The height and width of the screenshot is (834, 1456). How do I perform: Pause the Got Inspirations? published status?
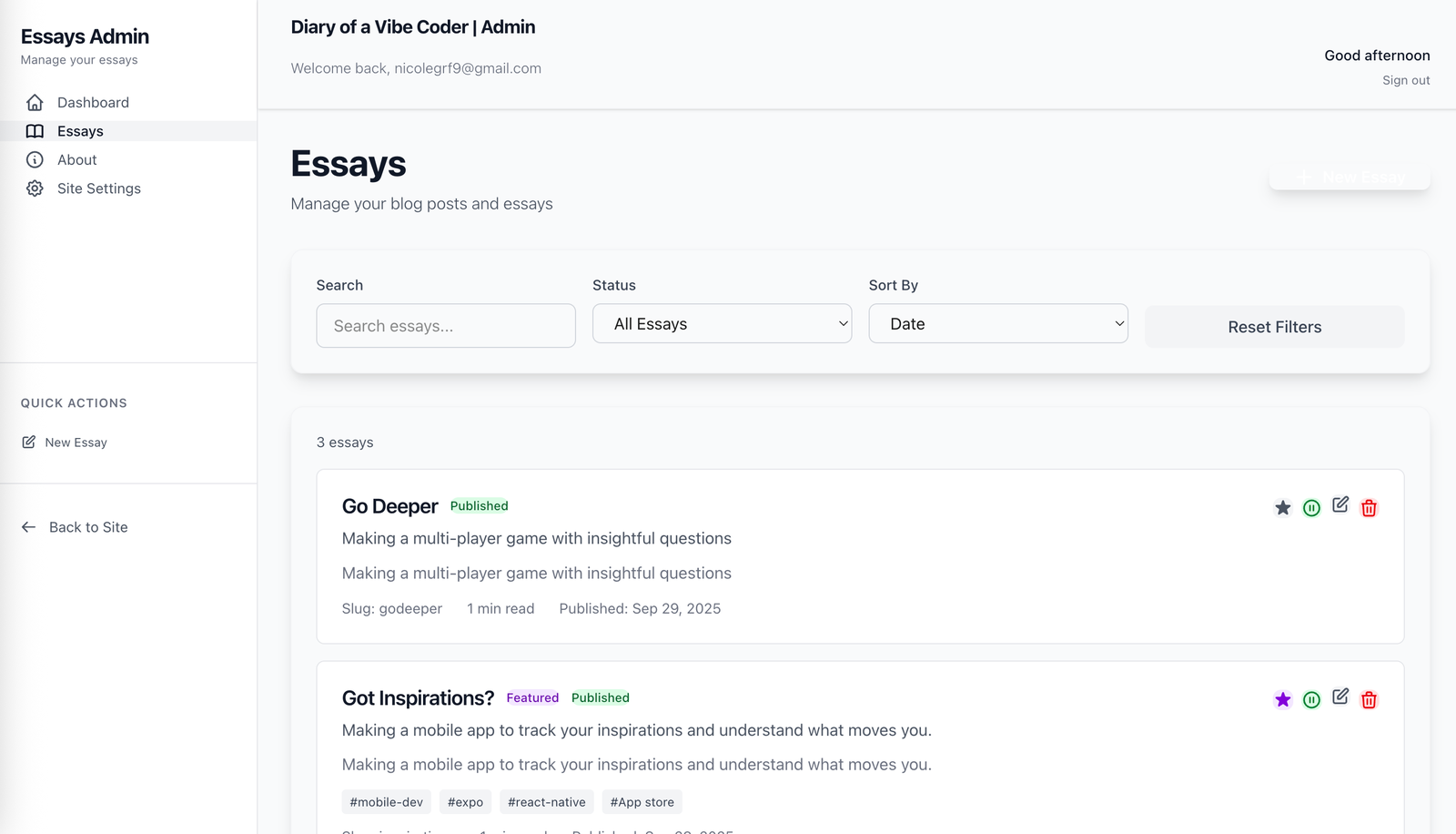coord(1311,700)
